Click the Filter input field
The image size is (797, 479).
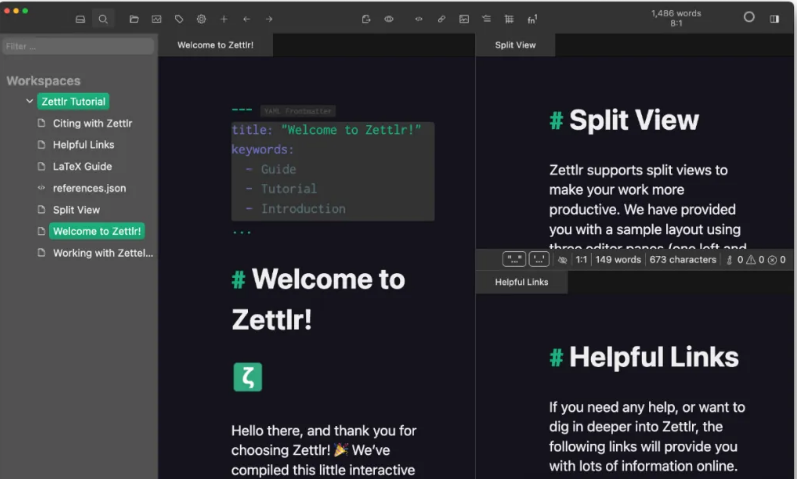78,46
